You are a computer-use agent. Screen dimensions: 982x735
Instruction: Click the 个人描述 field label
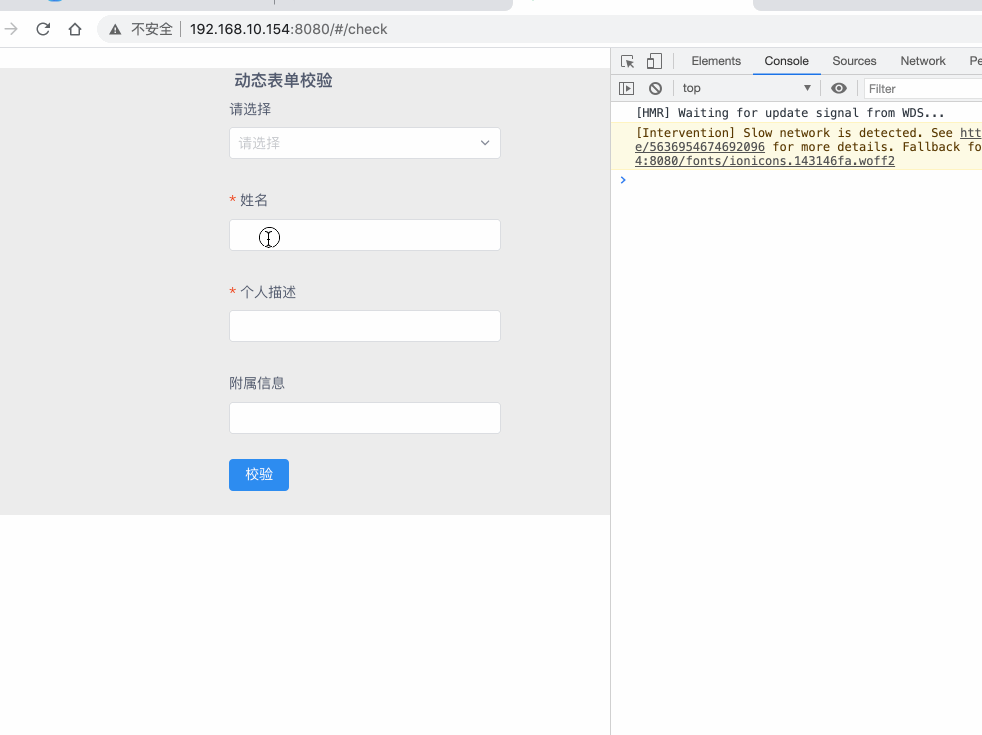click(x=268, y=292)
